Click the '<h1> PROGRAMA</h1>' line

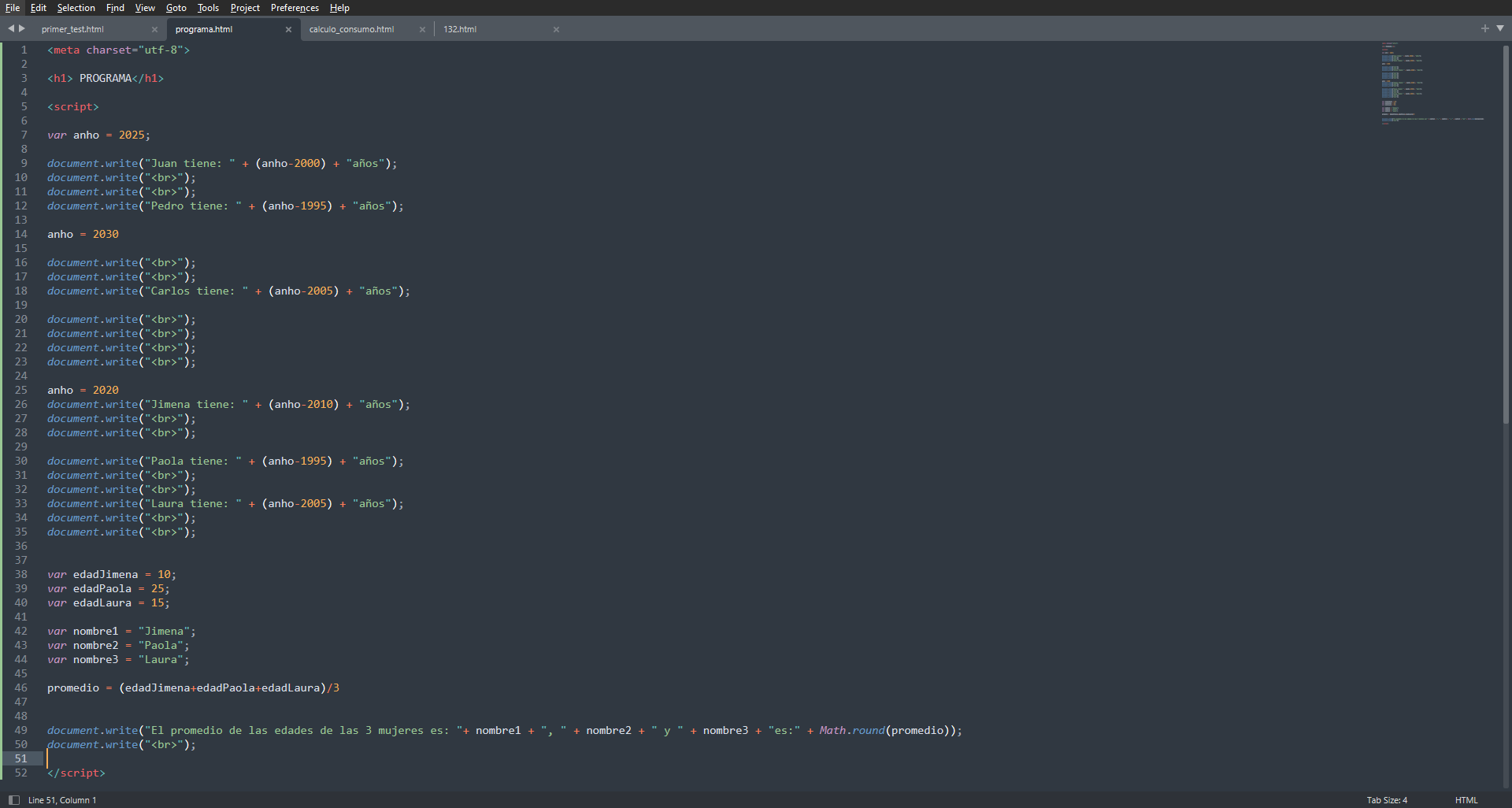tap(106, 78)
